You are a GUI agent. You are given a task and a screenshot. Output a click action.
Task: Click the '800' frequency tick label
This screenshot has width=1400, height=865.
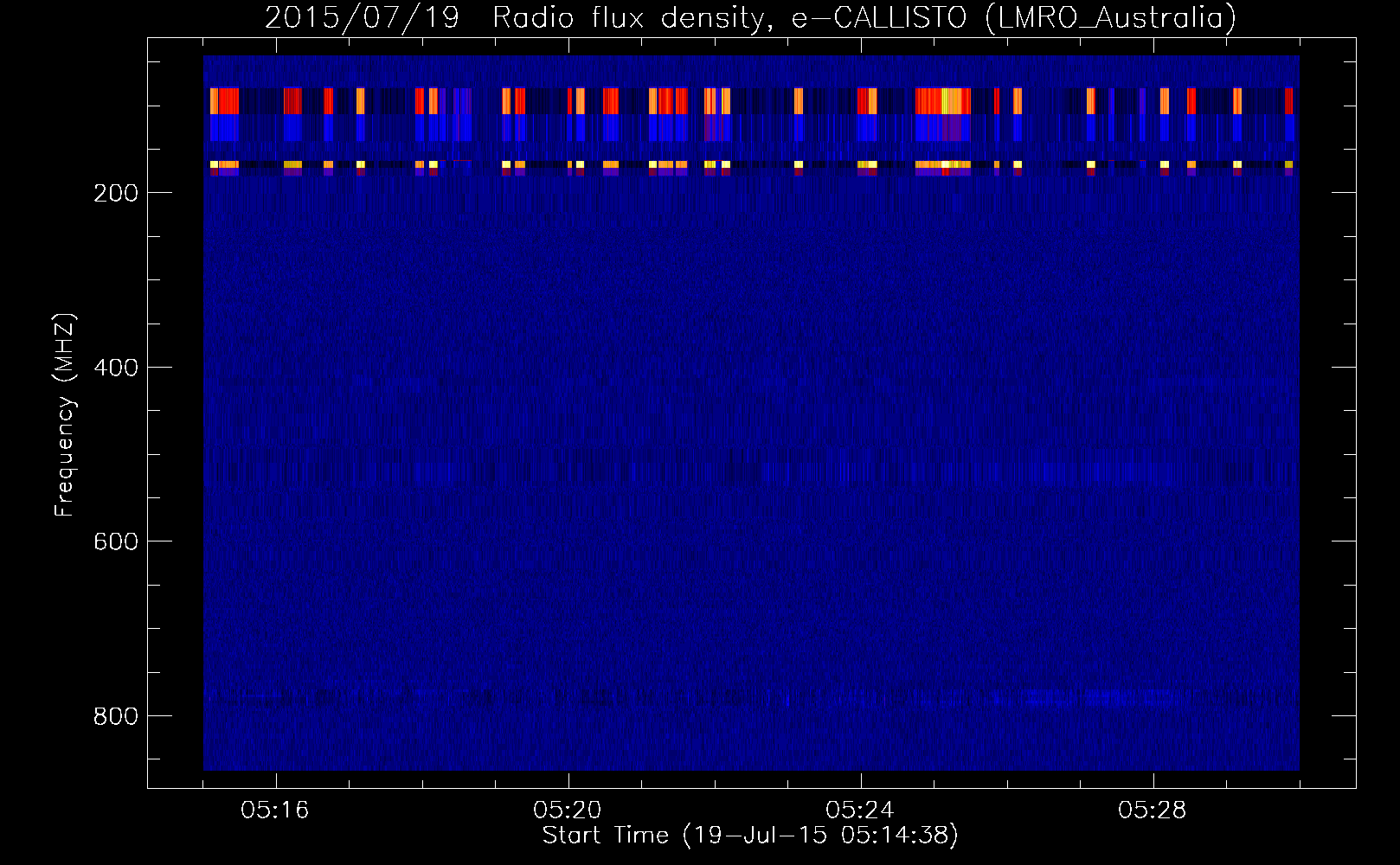115,716
